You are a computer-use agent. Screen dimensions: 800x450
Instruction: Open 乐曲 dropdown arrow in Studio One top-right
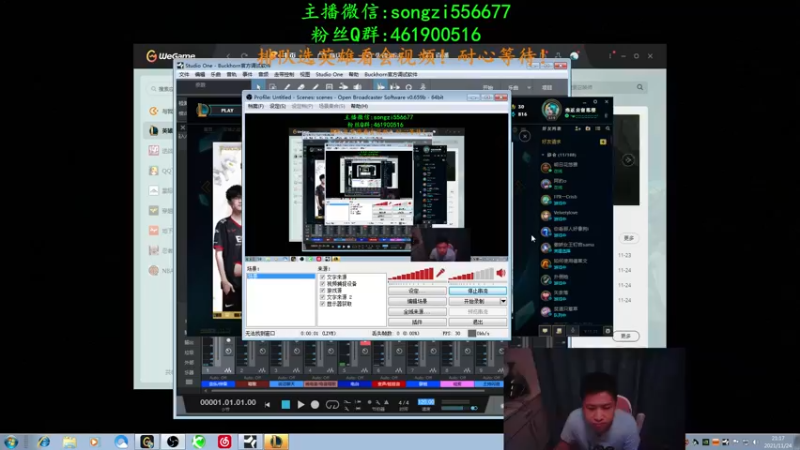[529, 88]
